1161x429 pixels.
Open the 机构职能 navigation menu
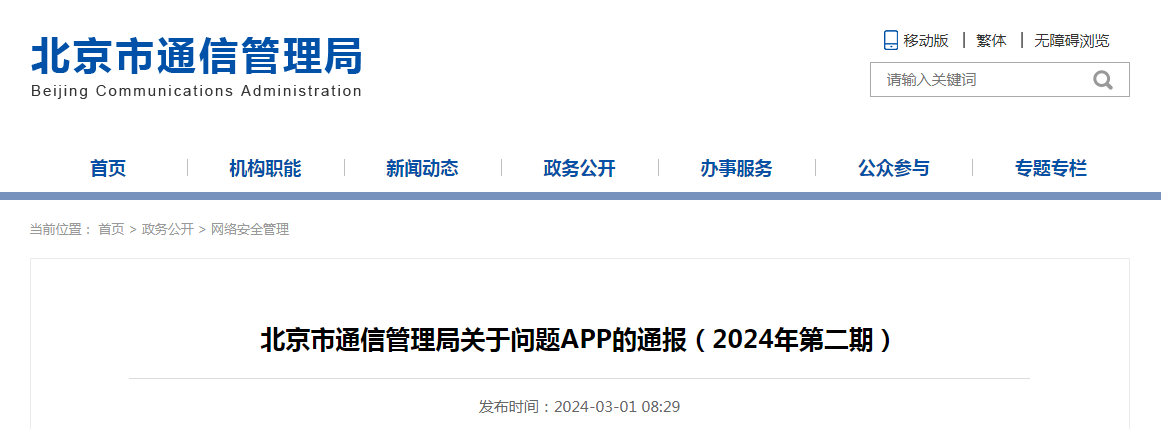[x=265, y=168]
